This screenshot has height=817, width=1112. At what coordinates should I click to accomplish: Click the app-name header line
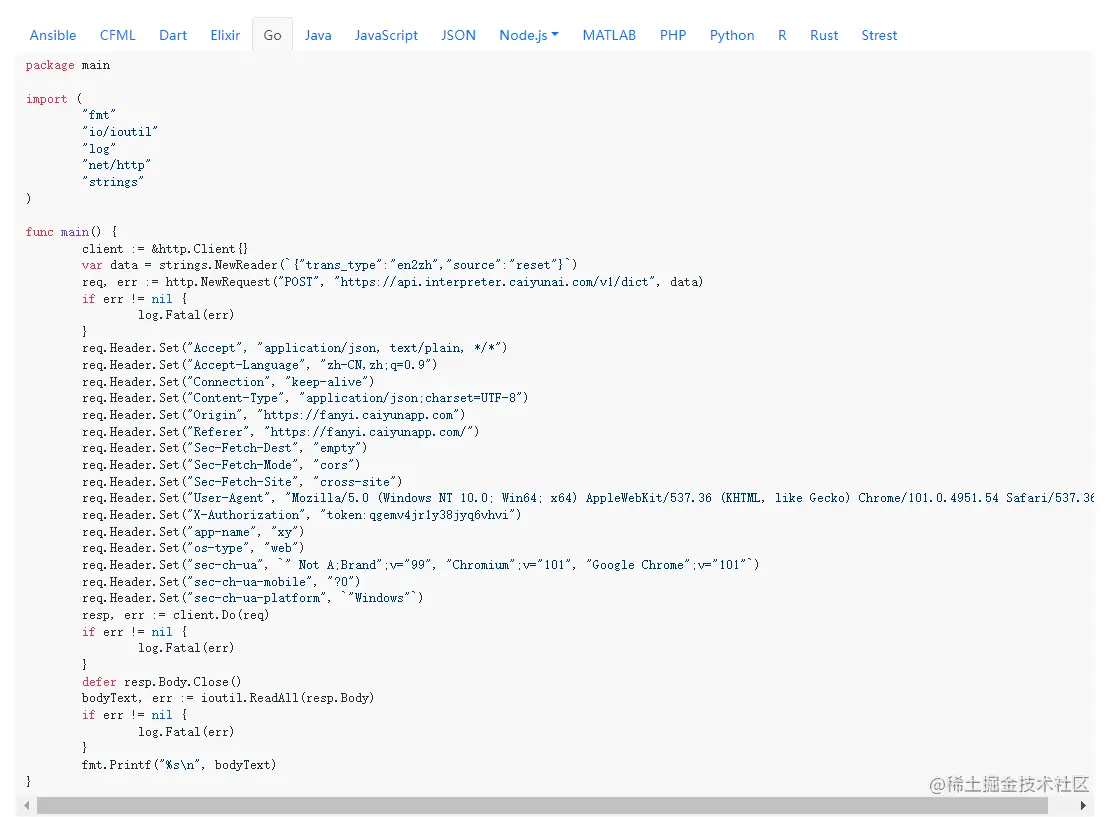[x=193, y=532]
